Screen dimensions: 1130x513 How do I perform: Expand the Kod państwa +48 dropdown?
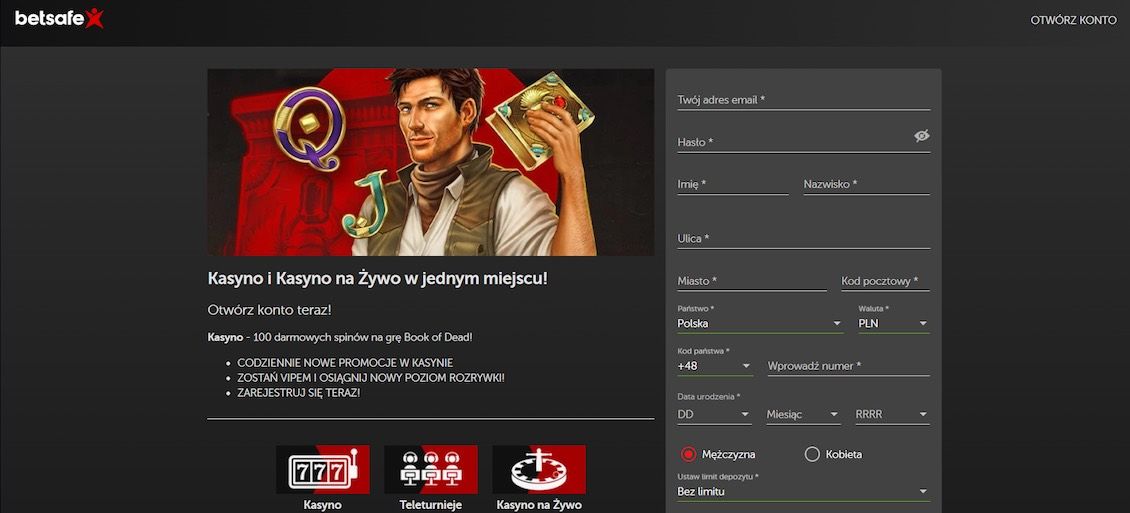pos(715,366)
